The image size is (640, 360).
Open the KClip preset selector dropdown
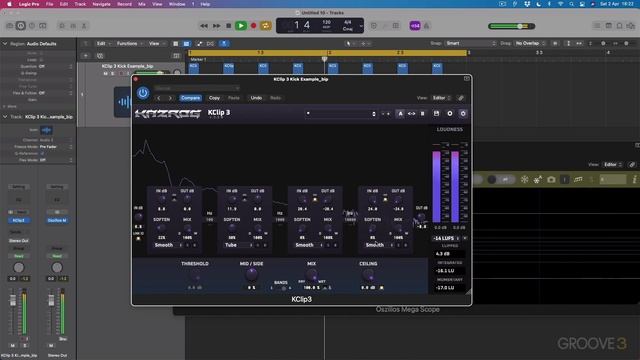[341, 114]
